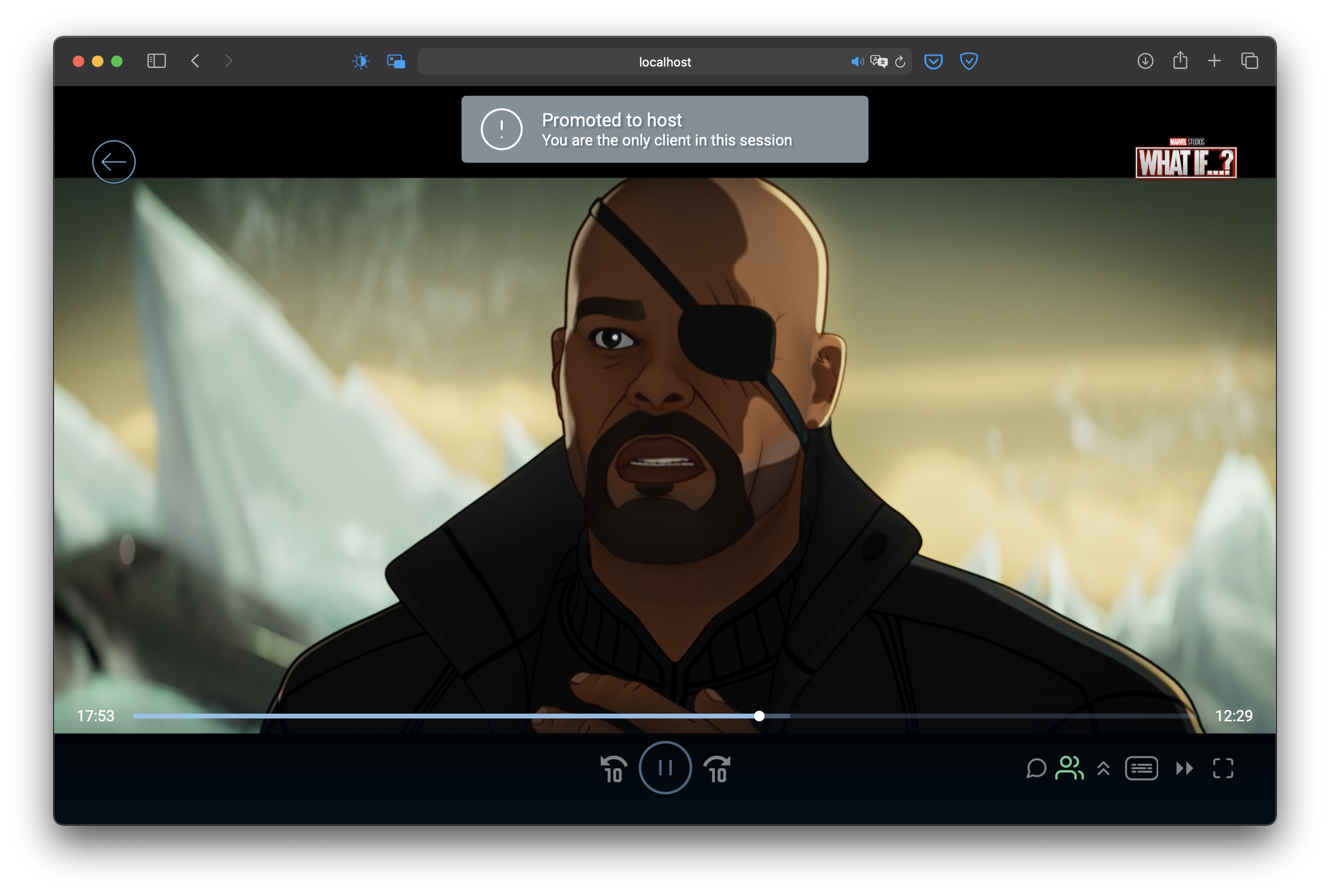Enter fullscreen mode

click(x=1223, y=769)
